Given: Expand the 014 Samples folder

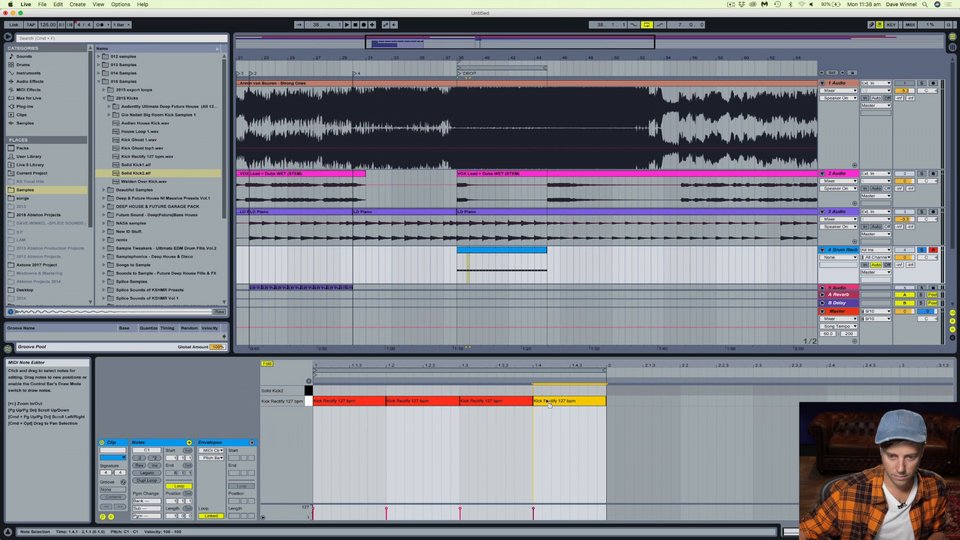Looking at the screenshot, I should point(98,73).
